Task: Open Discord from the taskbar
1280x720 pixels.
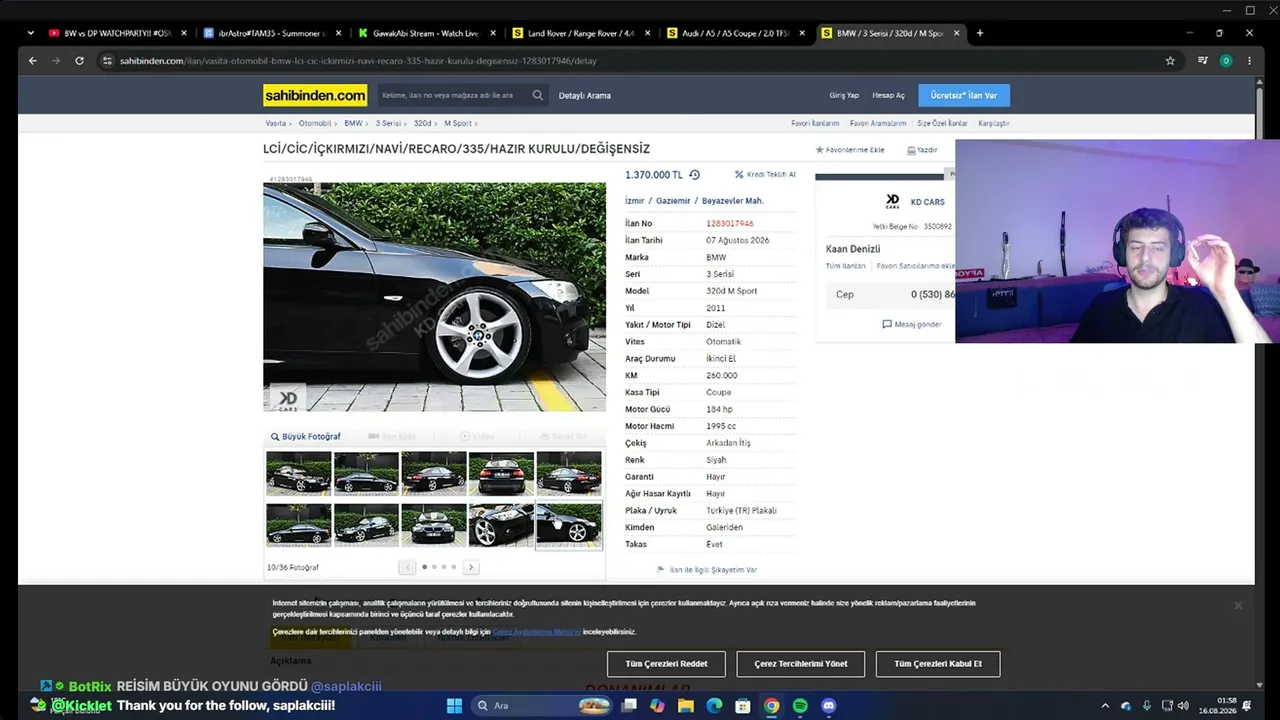Action: (828, 706)
